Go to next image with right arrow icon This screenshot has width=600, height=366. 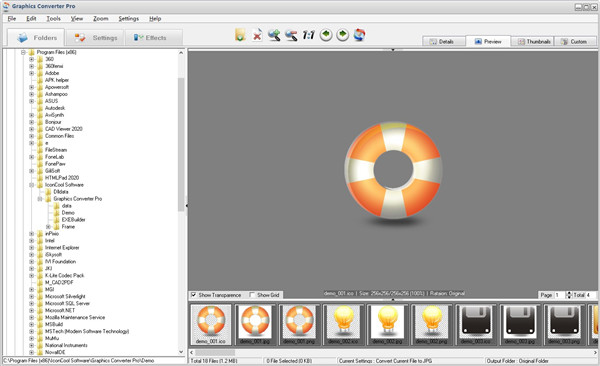click(342, 35)
